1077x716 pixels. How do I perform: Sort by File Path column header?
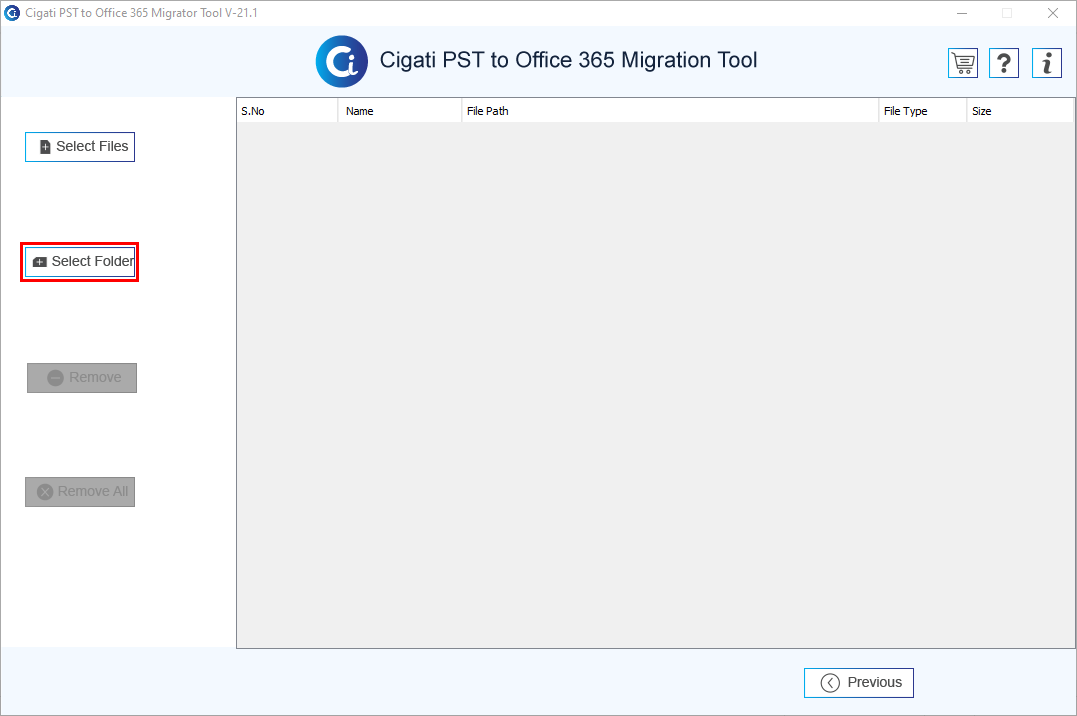pyautogui.click(x=670, y=111)
